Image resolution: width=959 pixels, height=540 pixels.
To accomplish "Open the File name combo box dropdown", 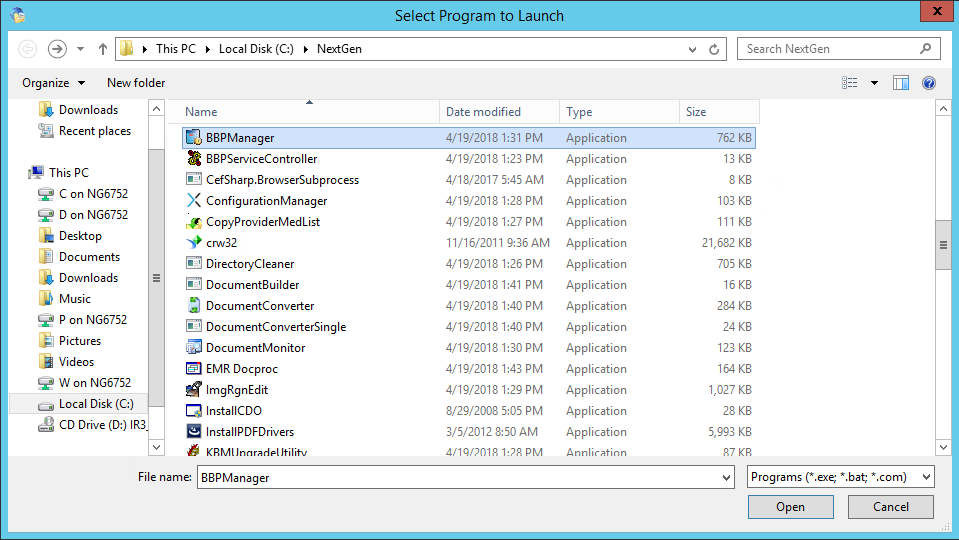I will tap(726, 477).
